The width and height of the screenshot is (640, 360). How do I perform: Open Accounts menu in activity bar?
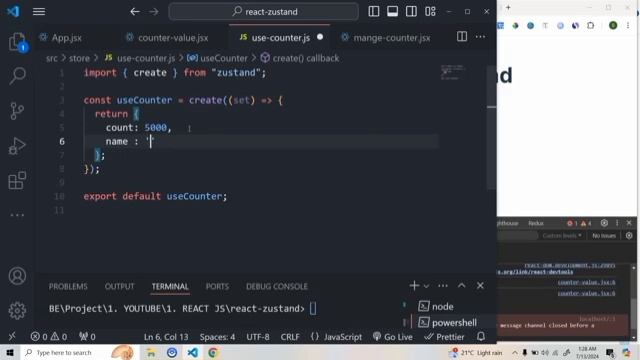17,276
